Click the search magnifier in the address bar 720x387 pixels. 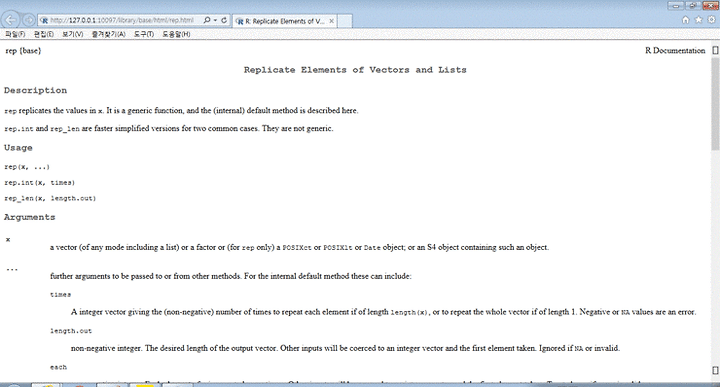point(207,20)
